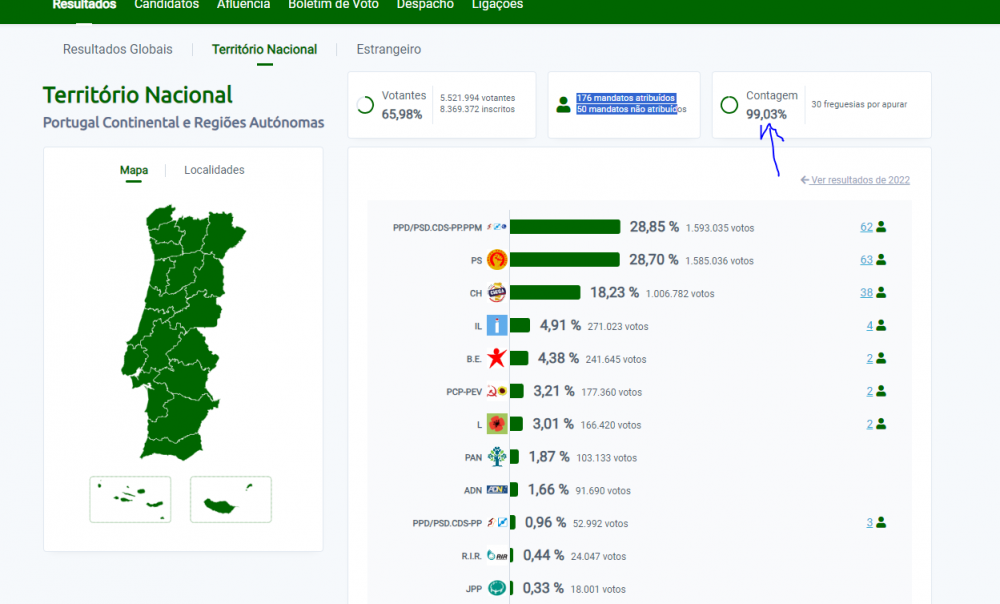
Task: Click person icon in the L row
Action: [881, 424]
